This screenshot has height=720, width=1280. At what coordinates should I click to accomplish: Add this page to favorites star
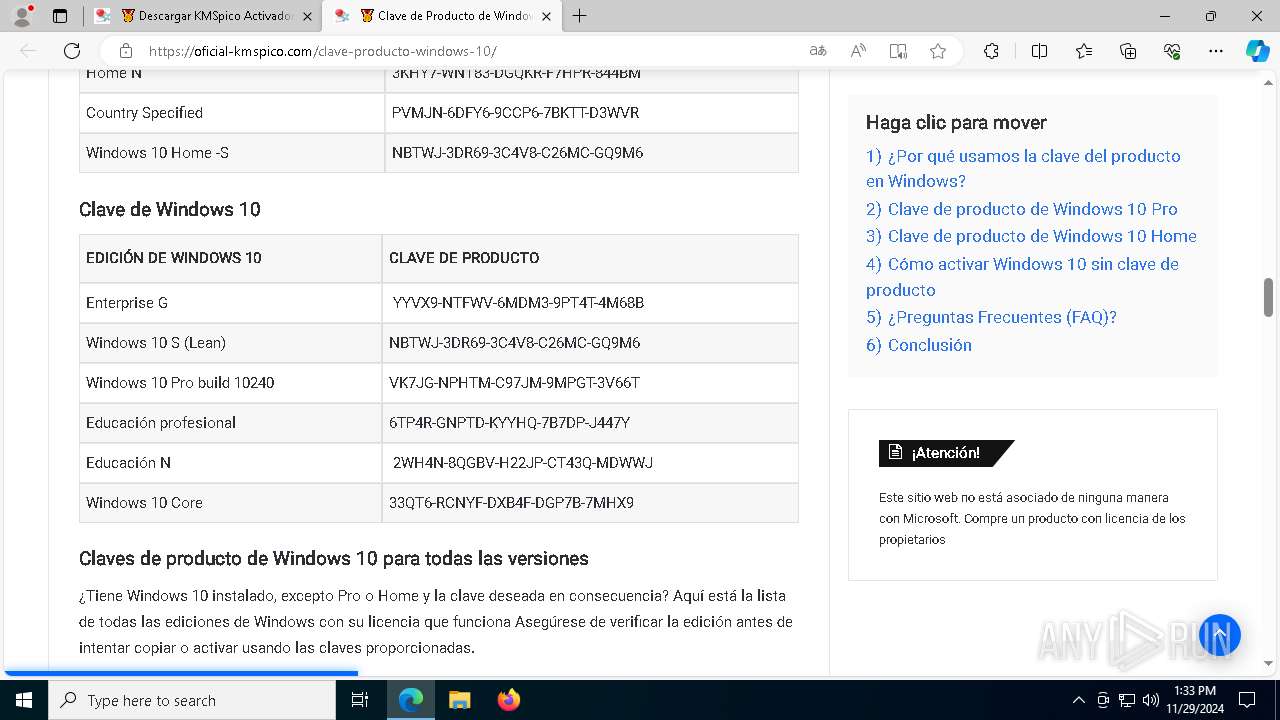pyautogui.click(x=938, y=51)
